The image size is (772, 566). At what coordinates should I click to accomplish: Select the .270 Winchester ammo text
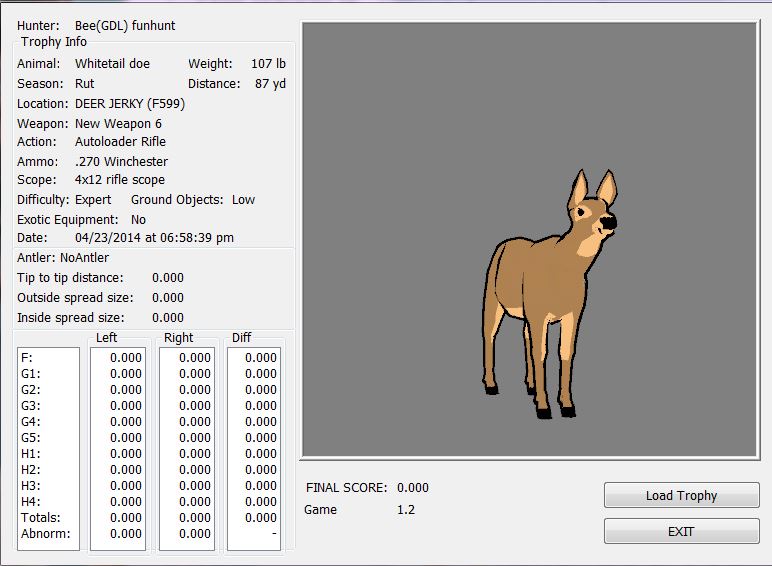tap(121, 161)
